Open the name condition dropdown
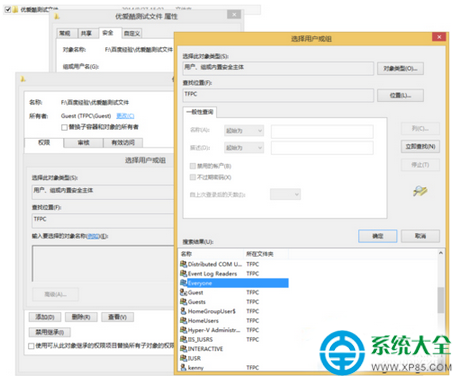Image resolution: width=454 pixels, height=378 pixels. coord(244,131)
